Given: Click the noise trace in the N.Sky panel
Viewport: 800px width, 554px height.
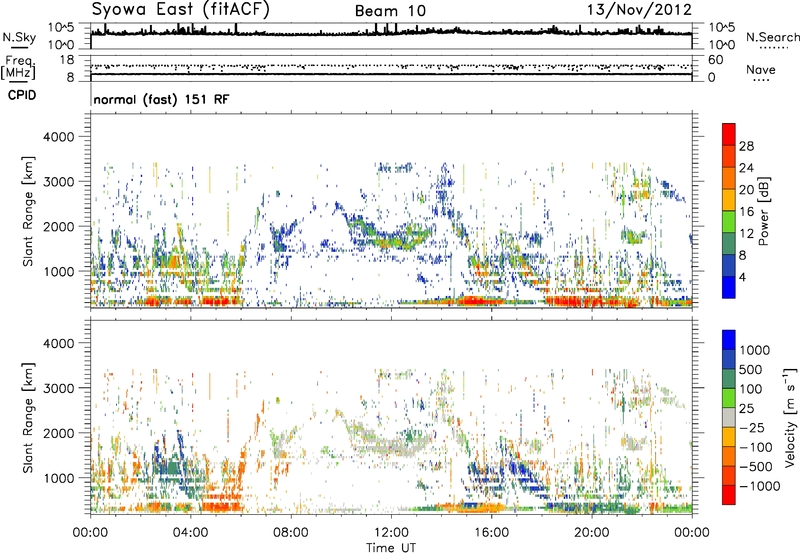Looking at the screenshot, I should pos(391,33).
